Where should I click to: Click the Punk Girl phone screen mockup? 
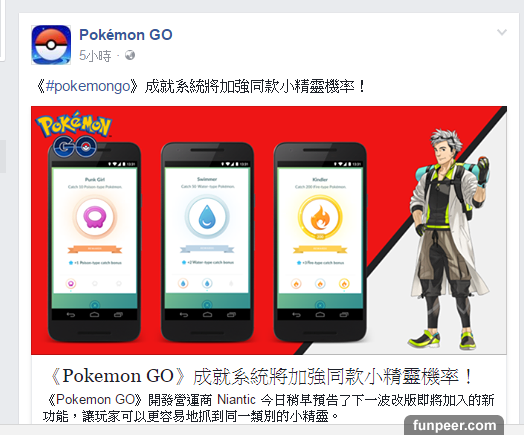click(x=95, y=239)
